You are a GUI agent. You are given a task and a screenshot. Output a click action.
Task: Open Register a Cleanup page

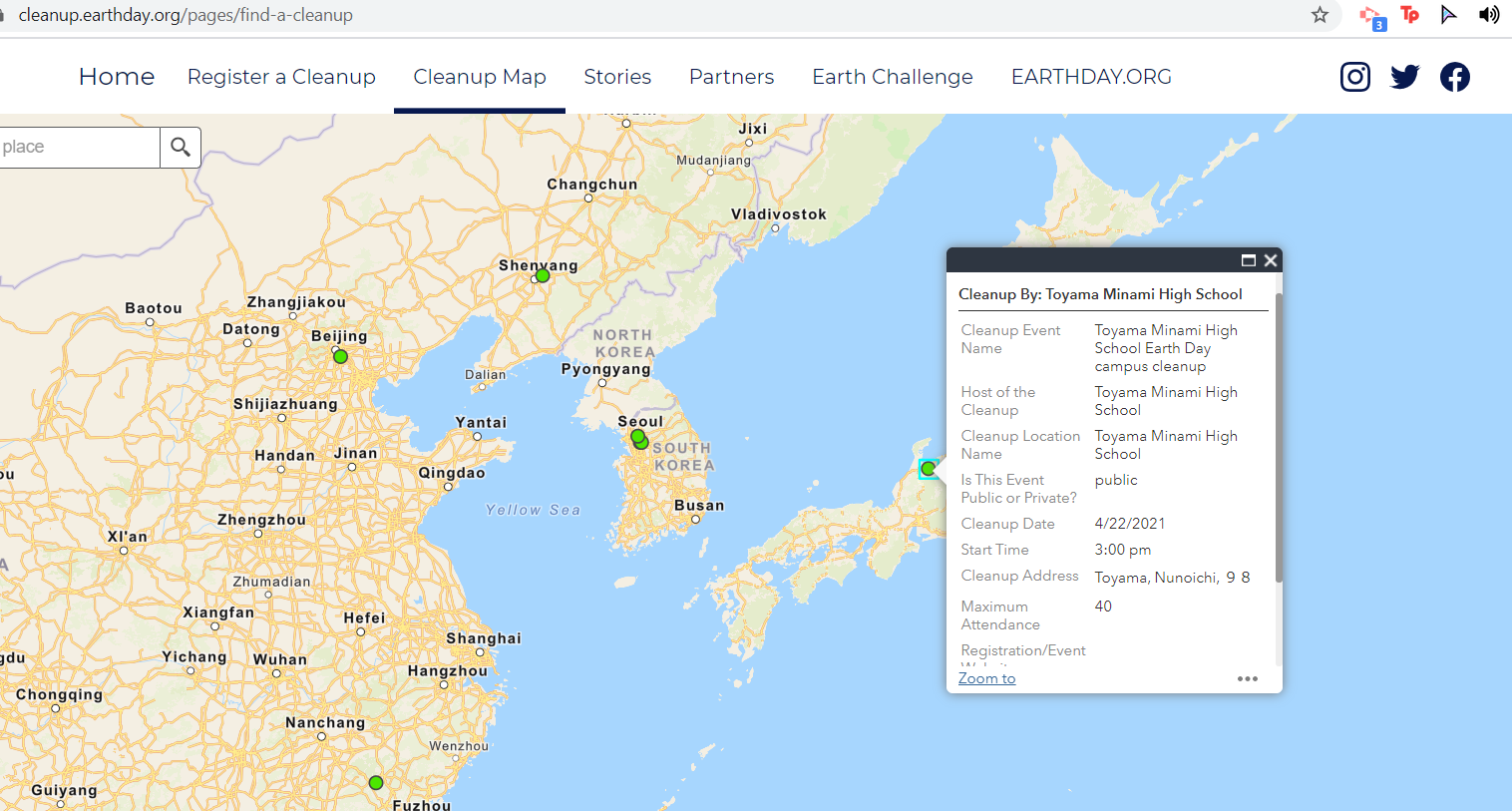pyautogui.click(x=281, y=77)
